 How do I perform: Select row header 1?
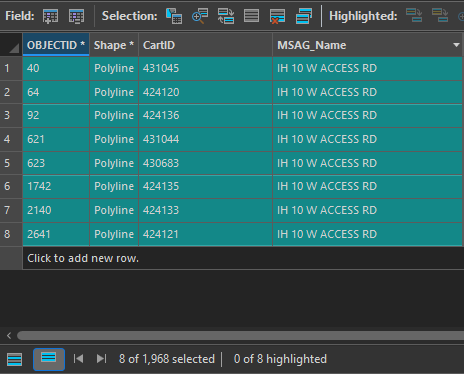tap(11, 68)
